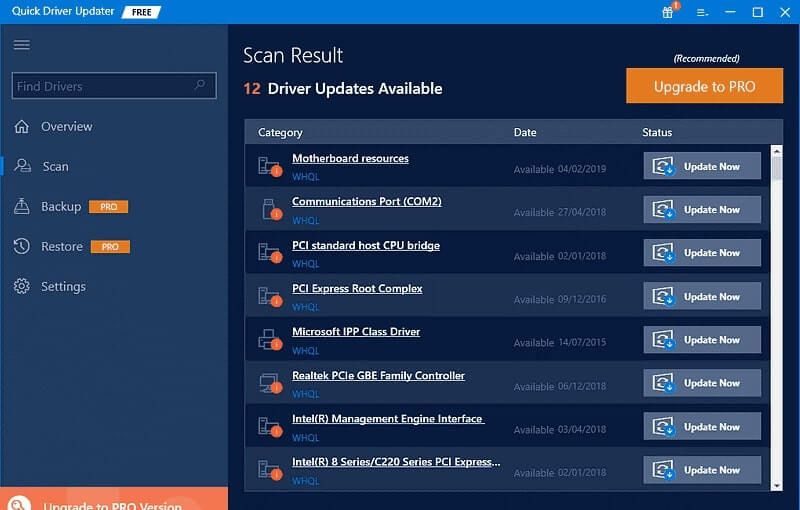This screenshot has height=510, width=800.
Task: Focus the Find Drivers search field
Action: pos(114,85)
